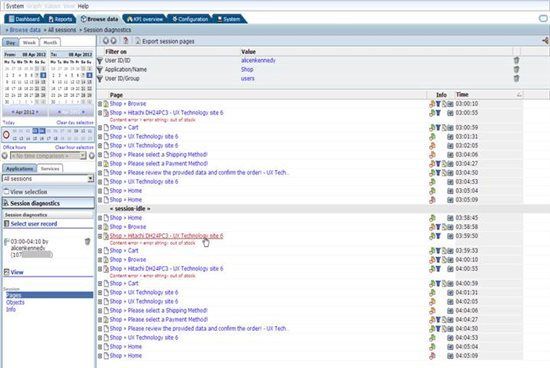Click View selection in the sidebar
The width and height of the screenshot is (550, 368).
[28, 192]
